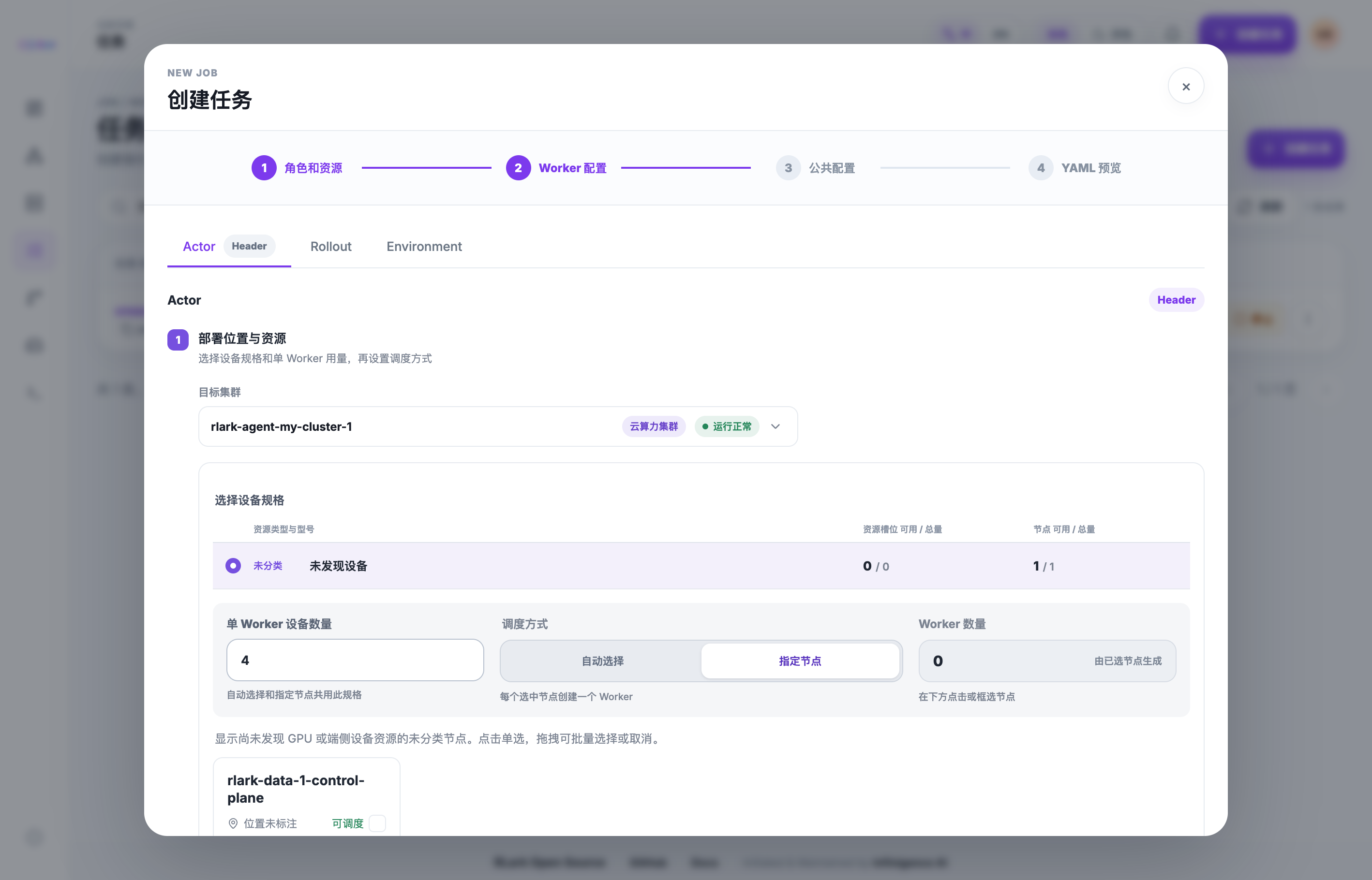Open the rlark-agent-my-cluster-1 cluster selector
The width and height of the screenshot is (1372, 880).
pos(498,426)
